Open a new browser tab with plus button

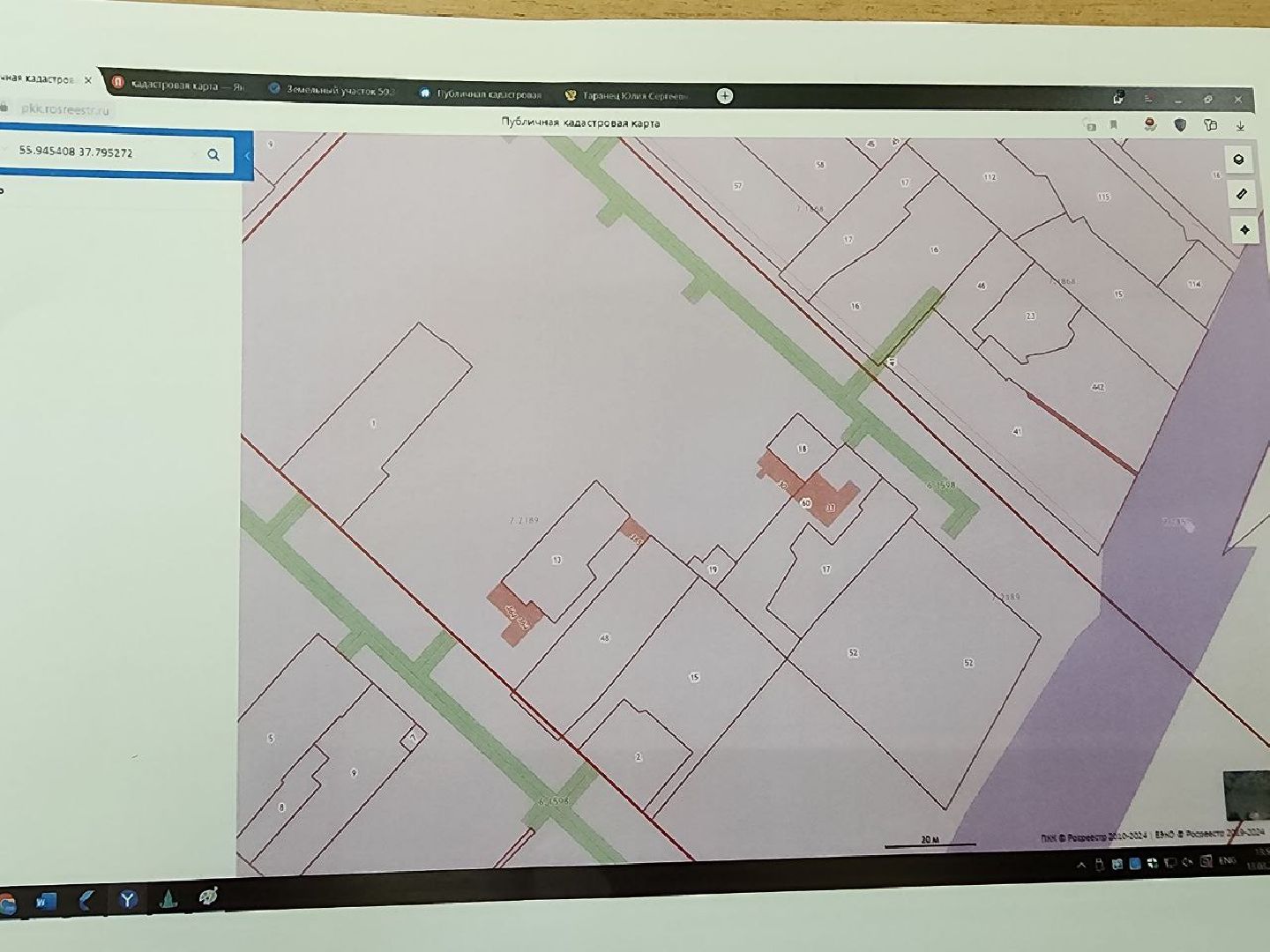coord(725,96)
